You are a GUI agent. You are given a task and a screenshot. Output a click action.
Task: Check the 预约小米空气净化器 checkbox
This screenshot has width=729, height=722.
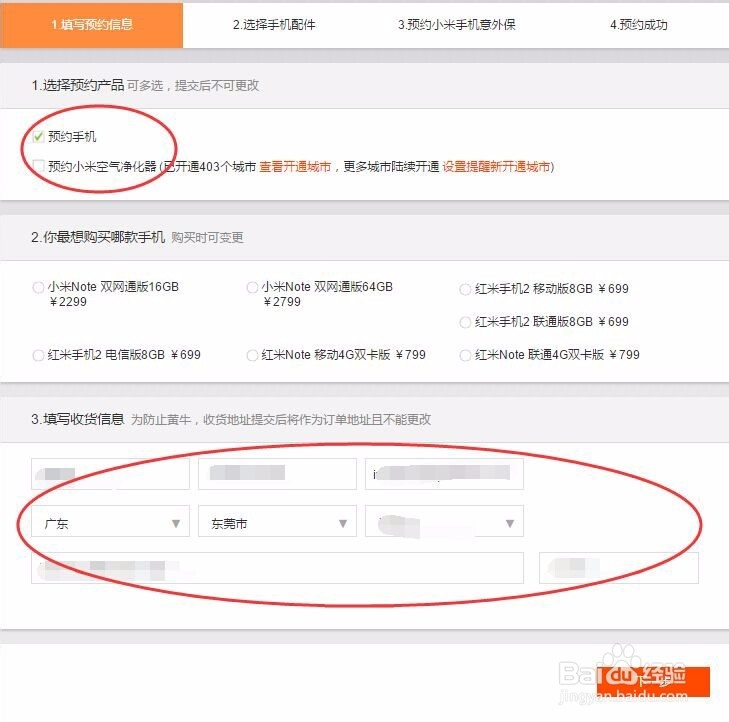coord(38,166)
